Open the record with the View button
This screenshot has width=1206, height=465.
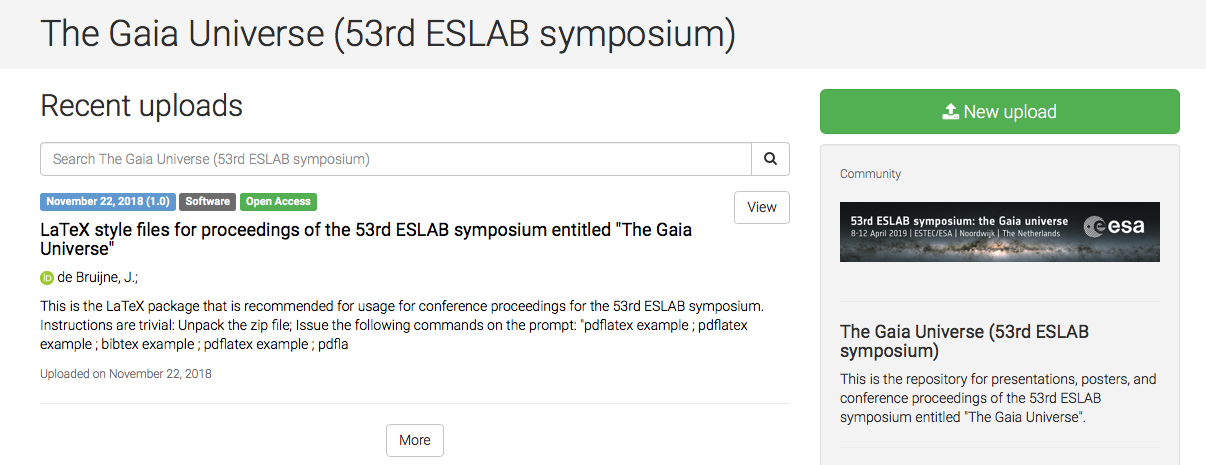click(x=762, y=207)
